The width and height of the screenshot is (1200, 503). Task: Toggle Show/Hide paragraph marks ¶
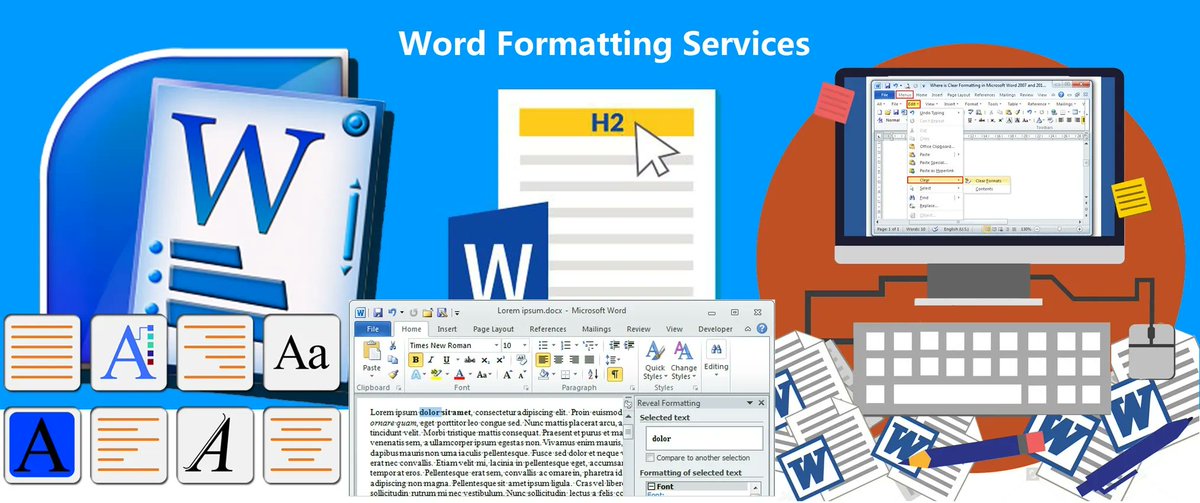point(615,375)
